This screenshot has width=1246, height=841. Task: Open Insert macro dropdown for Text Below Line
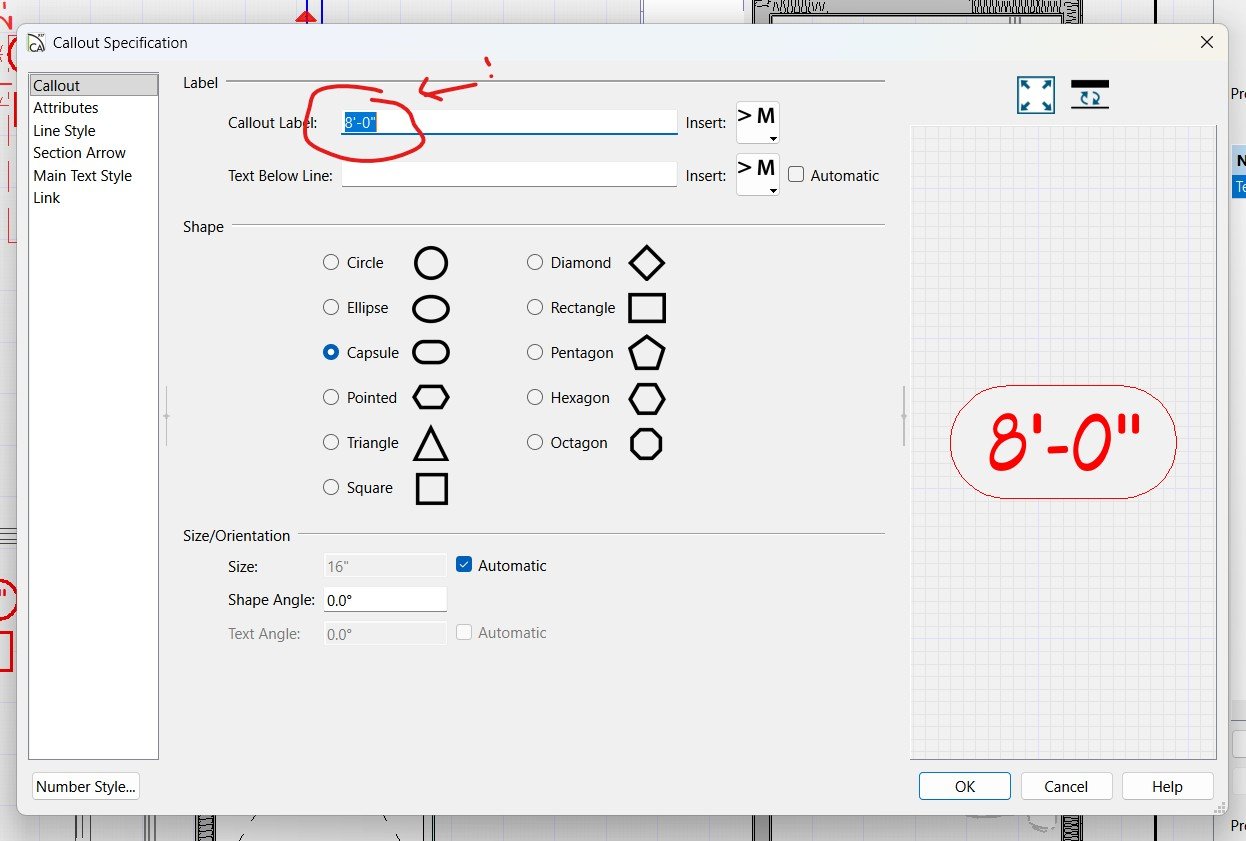pyautogui.click(x=757, y=174)
